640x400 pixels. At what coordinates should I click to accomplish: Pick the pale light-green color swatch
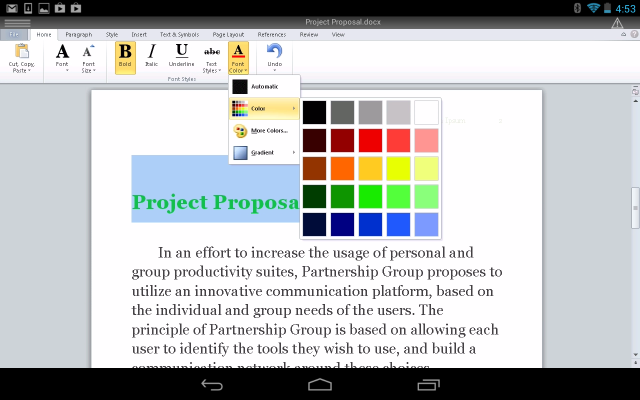(427, 196)
